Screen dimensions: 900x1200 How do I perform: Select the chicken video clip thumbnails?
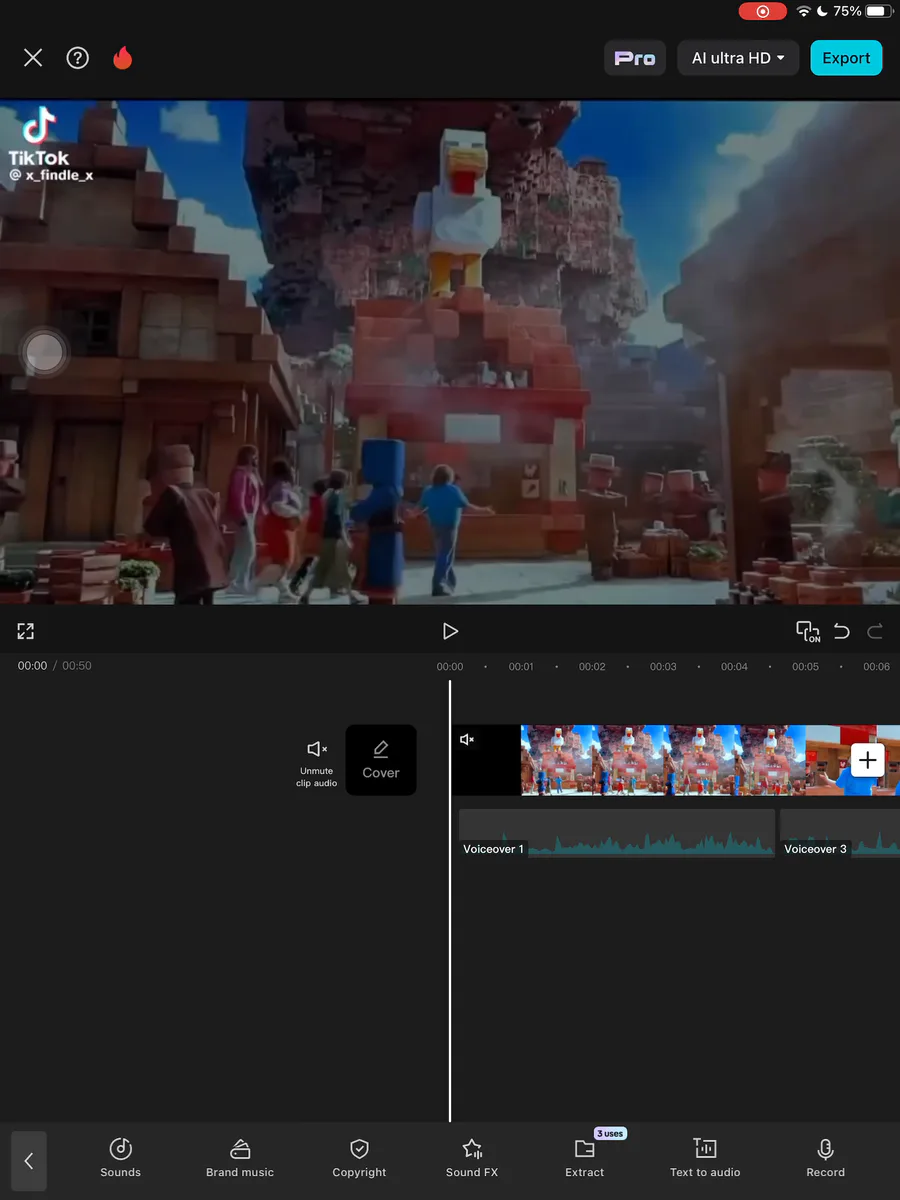tap(663, 760)
